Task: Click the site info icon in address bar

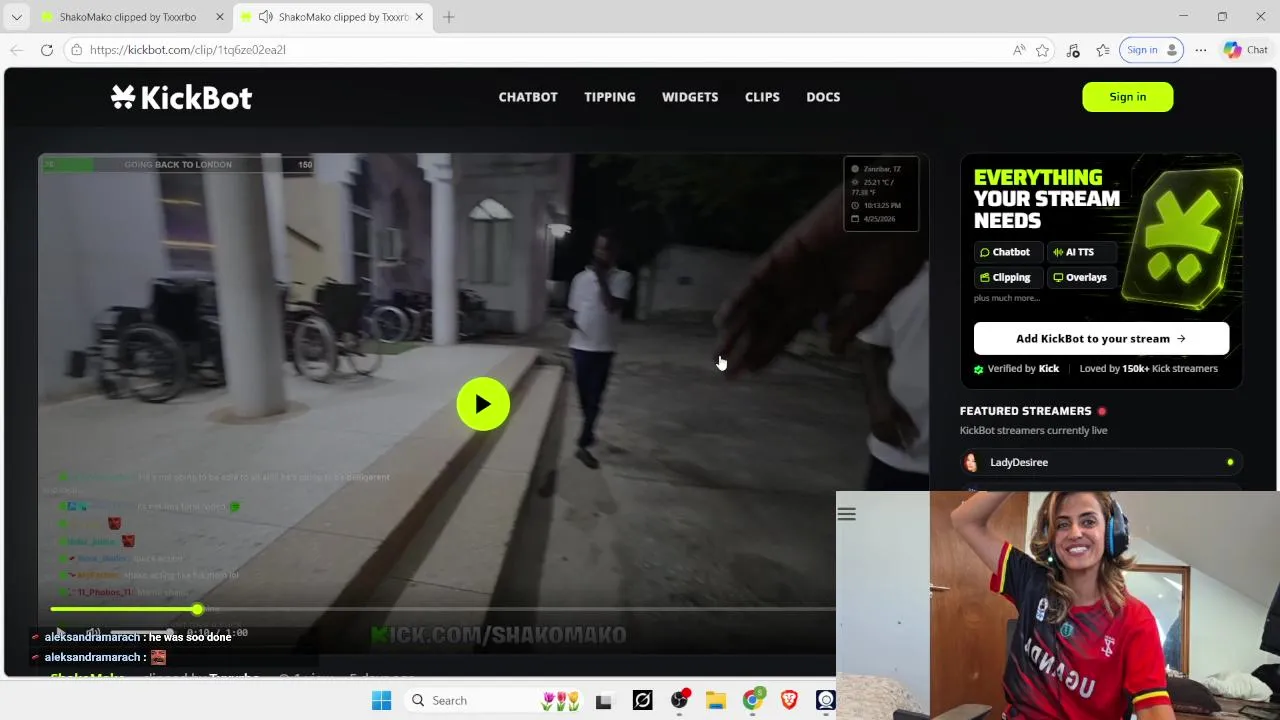Action: (x=76, y=50)
